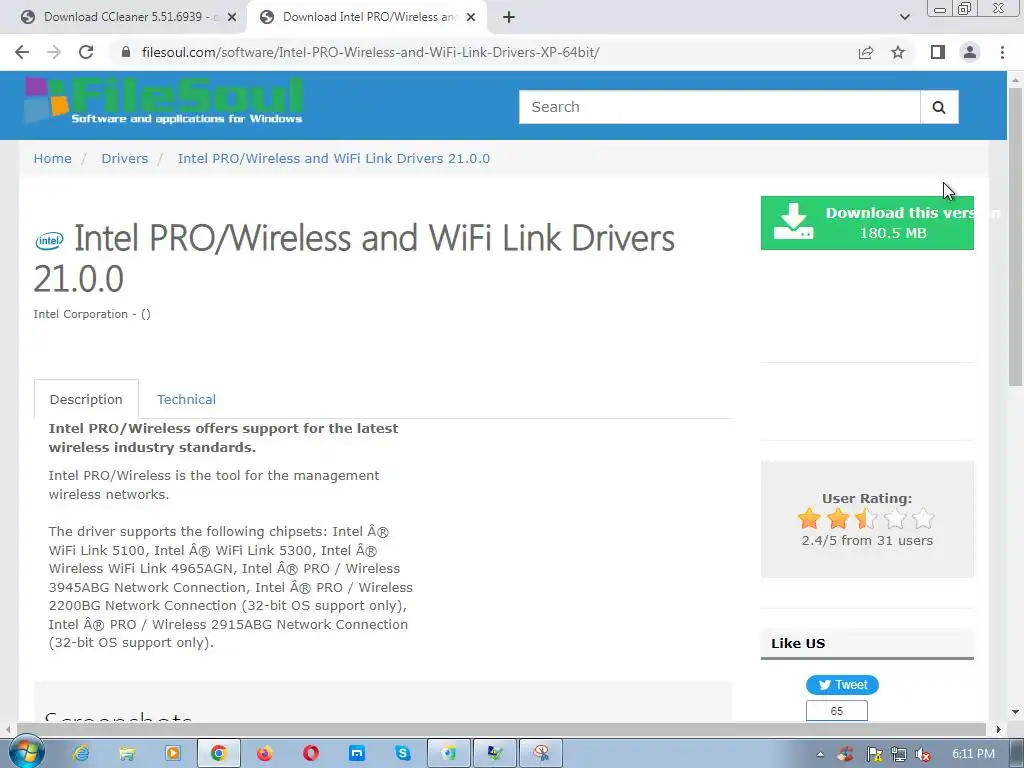Open the Snipping Tool taskbar item
1024x768 pixels.
tap(541, 753)
